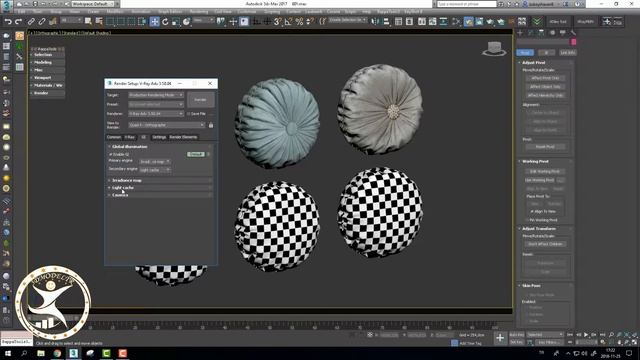Collapse the Adjust Pivot rollout
Viewport: 640px width, 360px height.
click(x=545, y=63)
